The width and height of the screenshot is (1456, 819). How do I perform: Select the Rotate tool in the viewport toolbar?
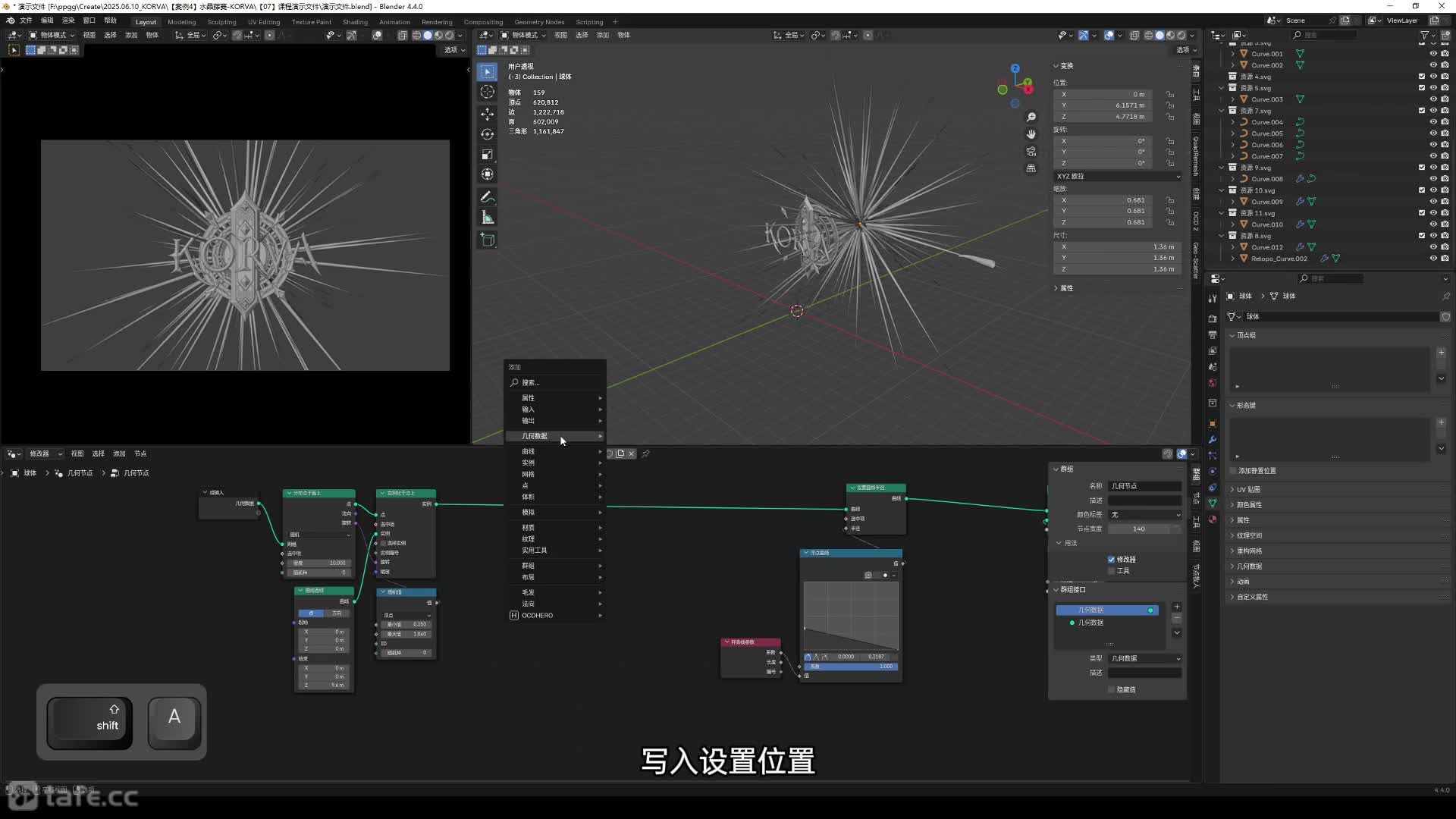[x=488, y=134]
